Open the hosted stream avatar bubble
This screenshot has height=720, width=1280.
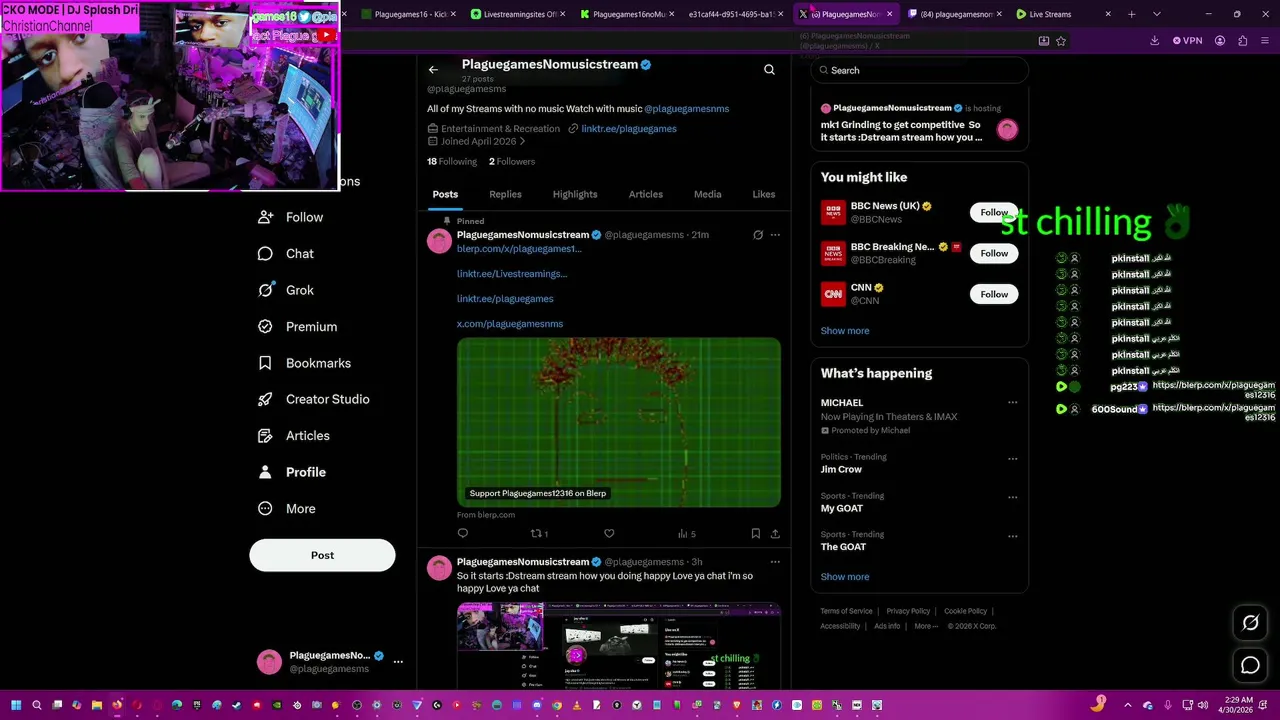click(1007, 129)
